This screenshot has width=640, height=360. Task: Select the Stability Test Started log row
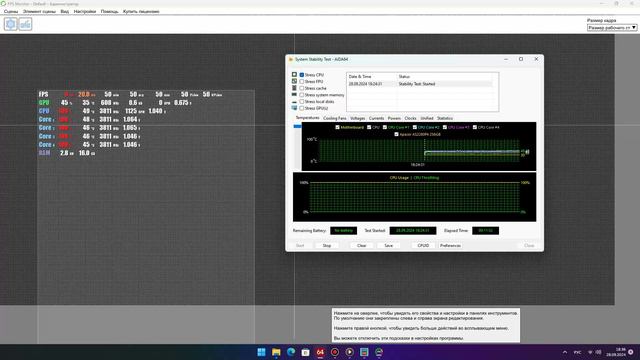tap(420, 84)
